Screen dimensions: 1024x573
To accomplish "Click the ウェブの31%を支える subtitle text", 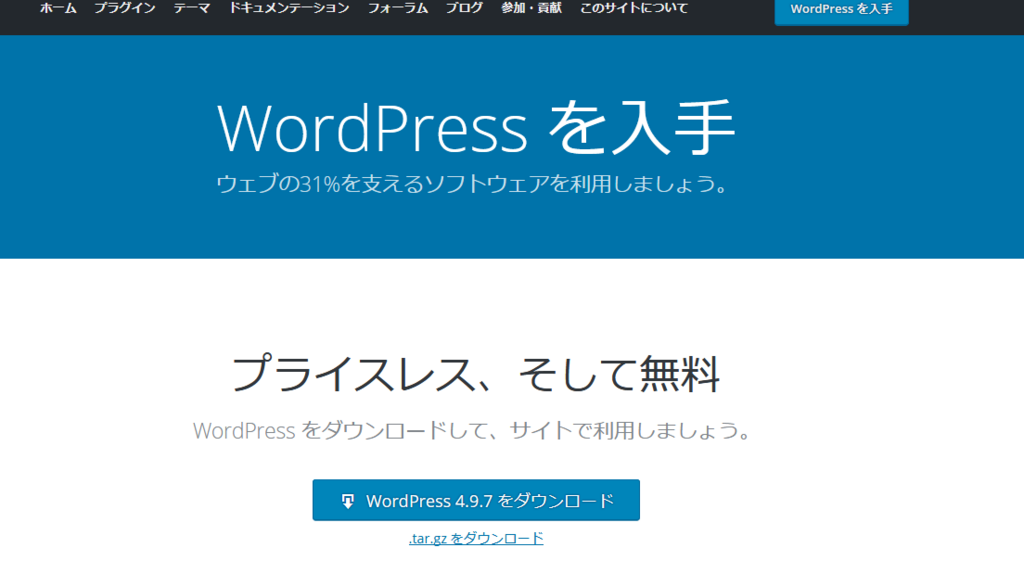I will coord(472,184).
